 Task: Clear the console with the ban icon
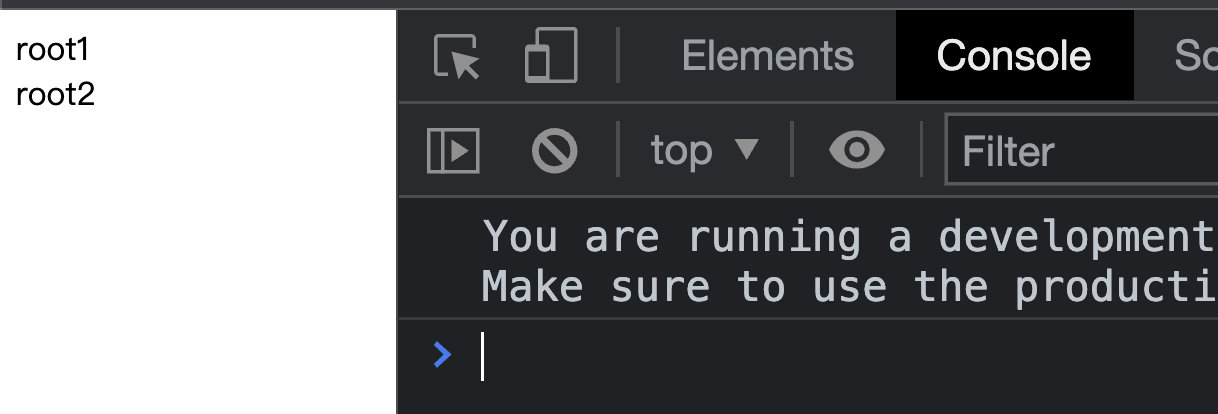[555, 151]
